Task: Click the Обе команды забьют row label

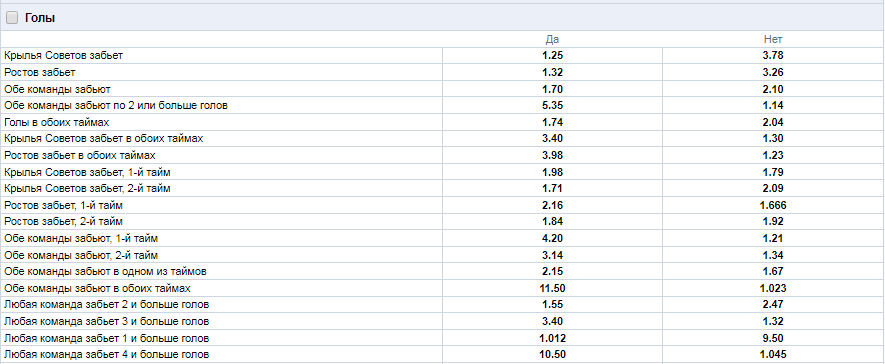Action: click(57, 89)
